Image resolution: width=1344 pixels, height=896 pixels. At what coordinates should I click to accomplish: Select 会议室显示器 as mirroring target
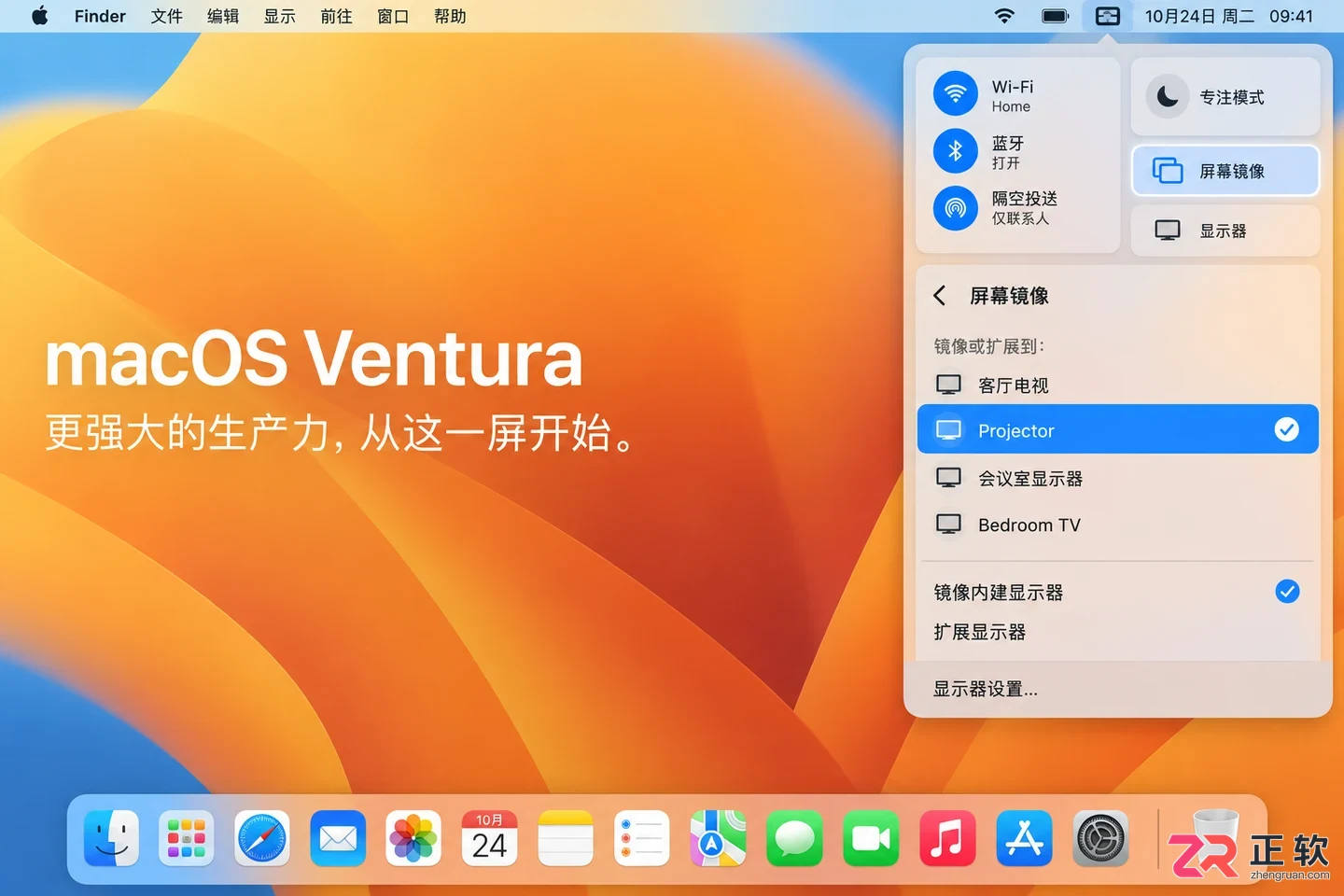click(1118, 478)
